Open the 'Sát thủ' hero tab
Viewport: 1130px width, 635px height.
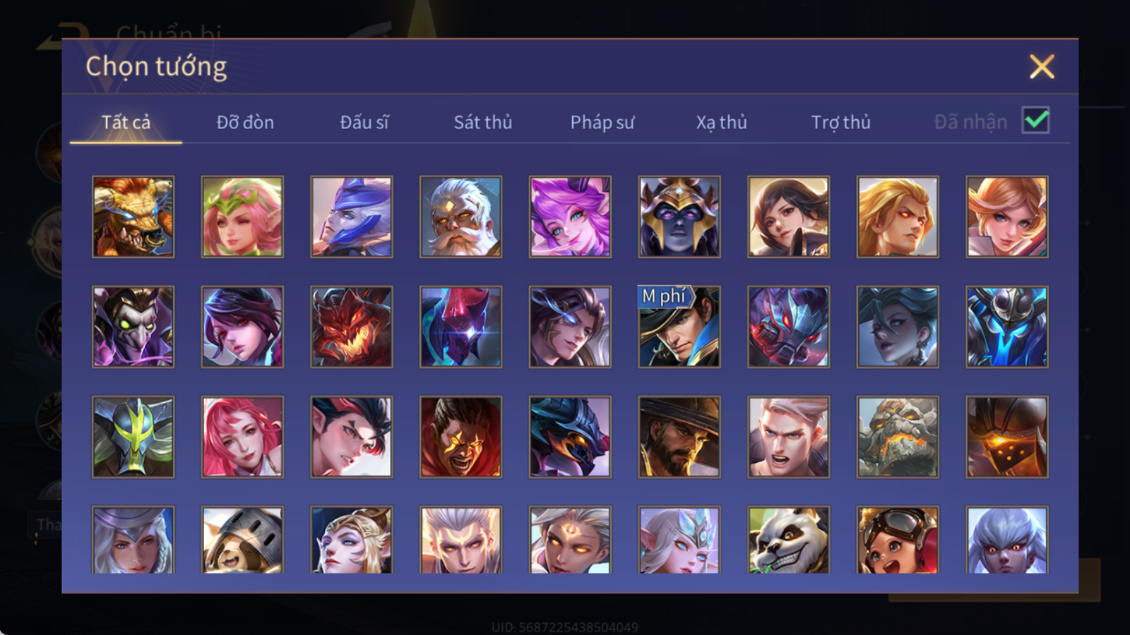(483, 123)
